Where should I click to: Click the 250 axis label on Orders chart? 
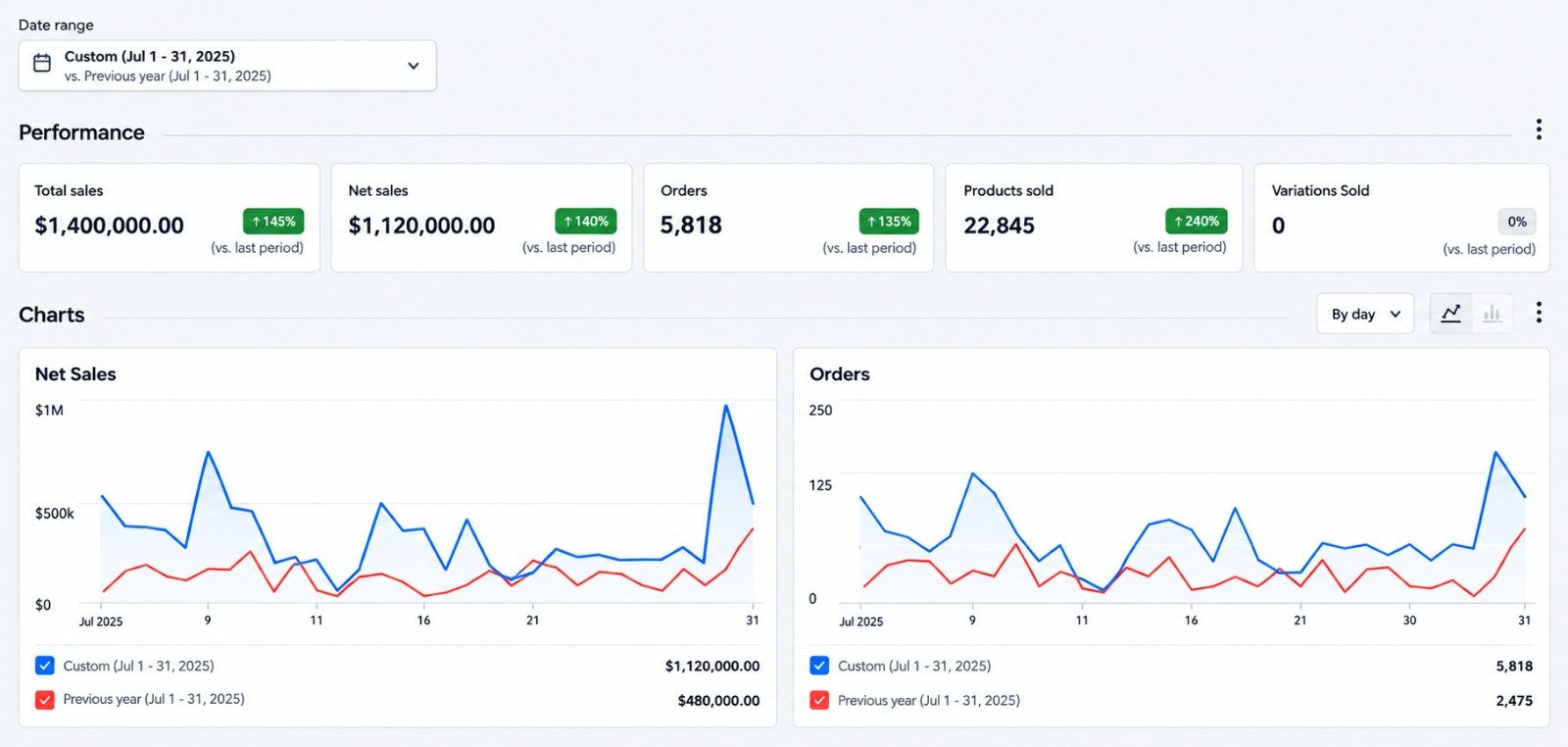coord(820,411)
